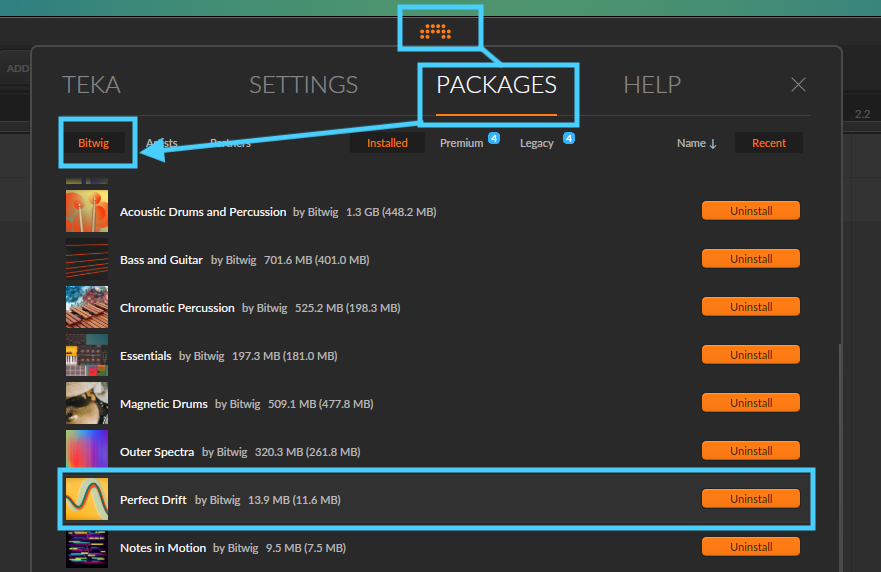Click the 1.3 GB (448.2 MB) size text
This screenshot has height=572, width=881.
tap(391, 212)
